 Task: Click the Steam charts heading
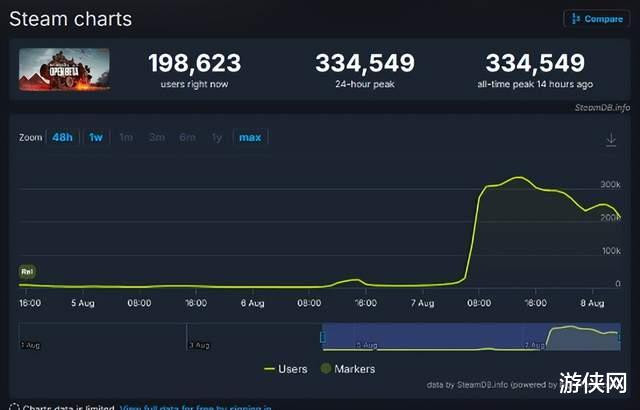pyautogui.click(x=70, y=19)
